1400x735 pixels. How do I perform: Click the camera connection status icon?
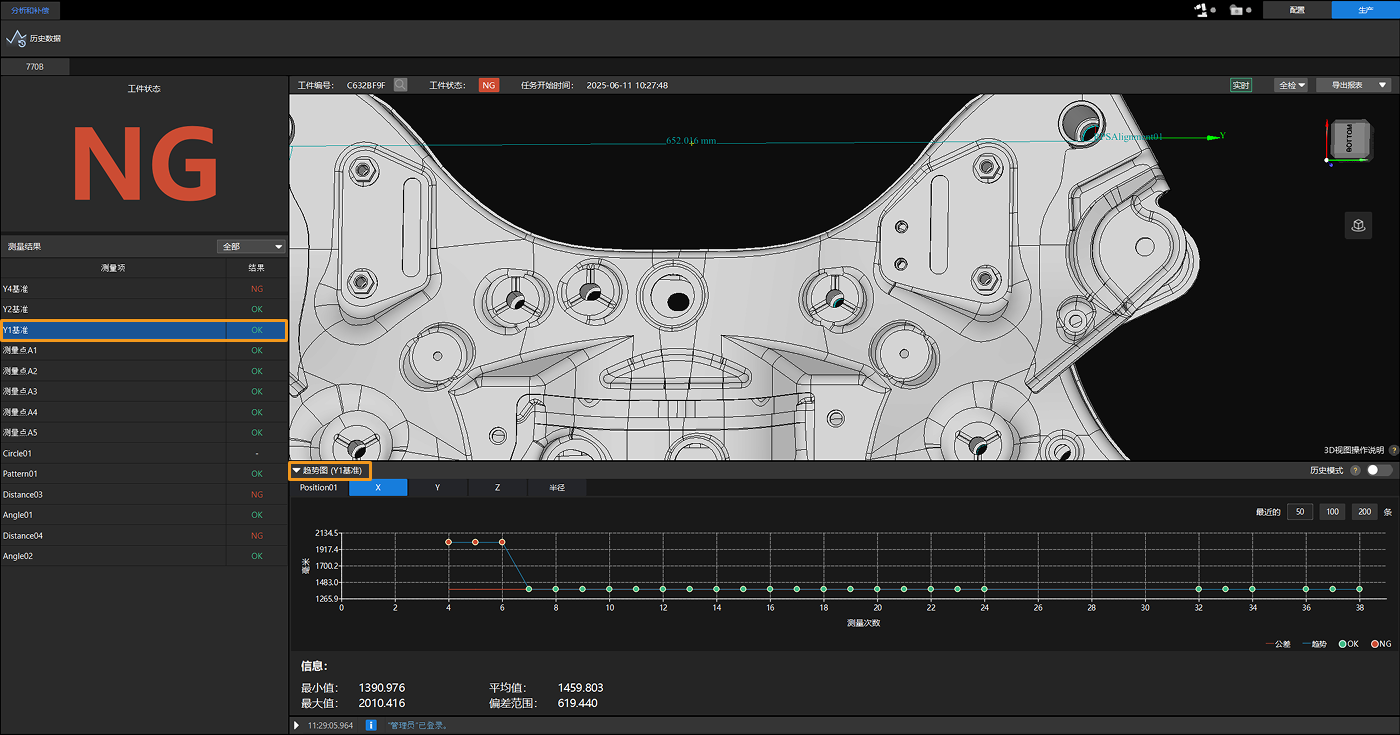point(1237,10)
